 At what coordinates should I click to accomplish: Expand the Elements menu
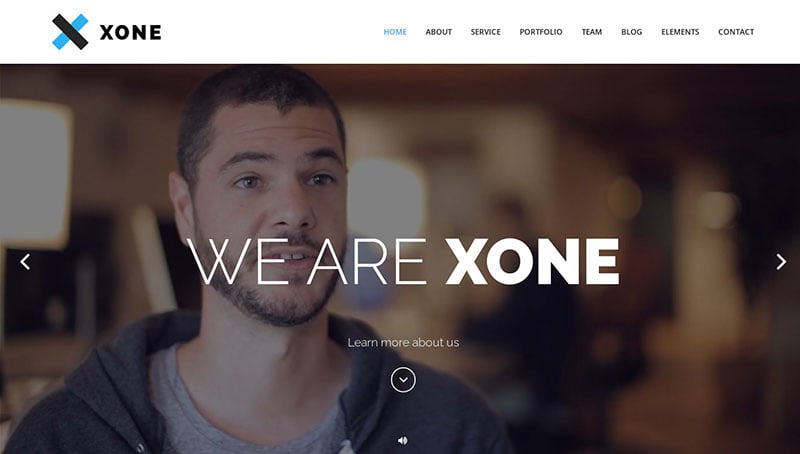click(x=680, y=32)
